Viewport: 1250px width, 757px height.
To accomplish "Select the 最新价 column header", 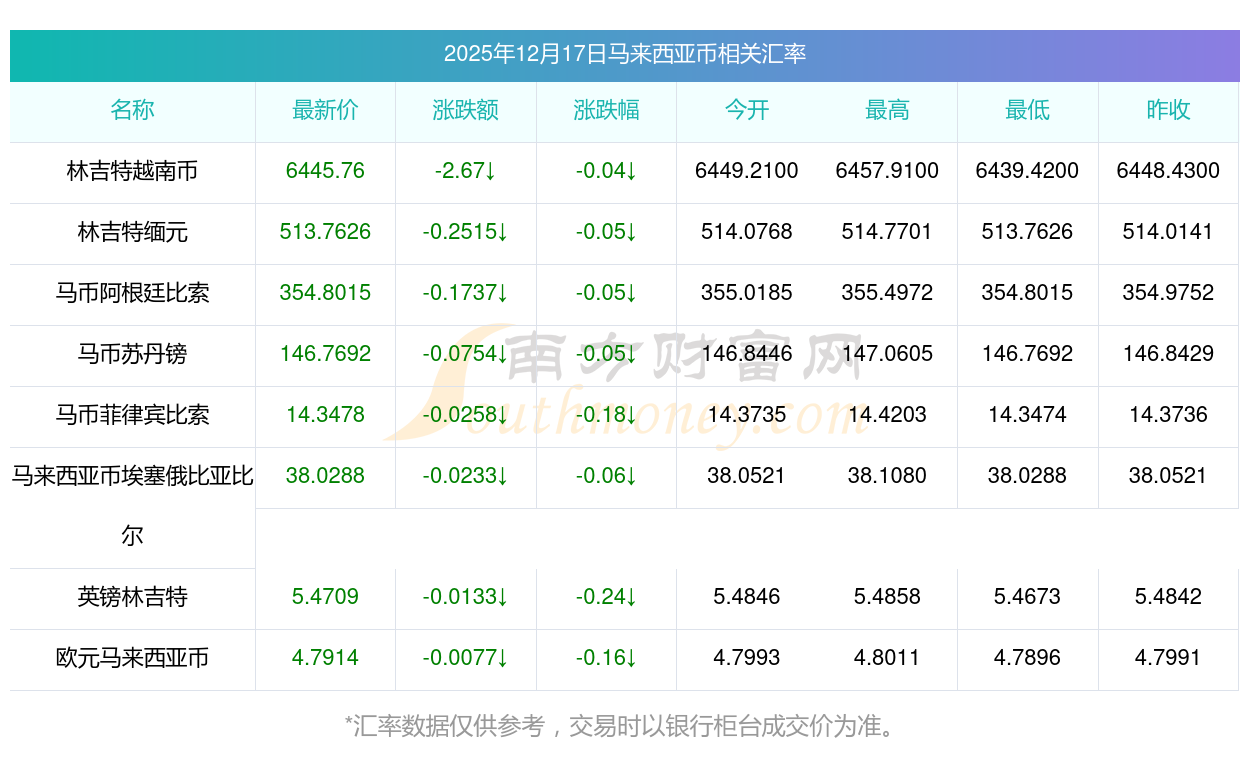I will click(x=325, y=110).
